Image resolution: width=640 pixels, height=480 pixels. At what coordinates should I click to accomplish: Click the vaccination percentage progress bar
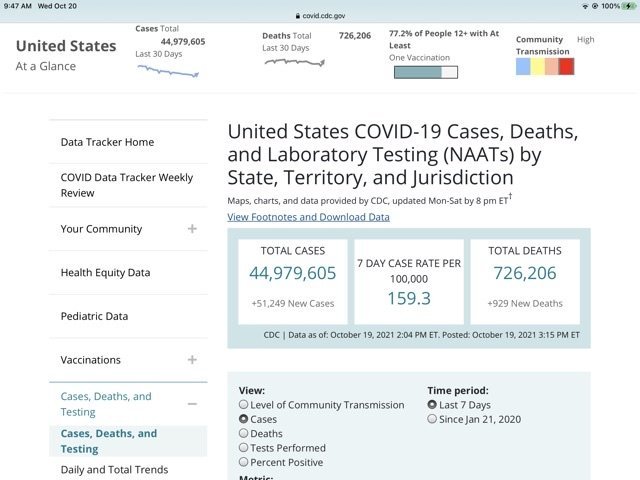pos(425,72)
